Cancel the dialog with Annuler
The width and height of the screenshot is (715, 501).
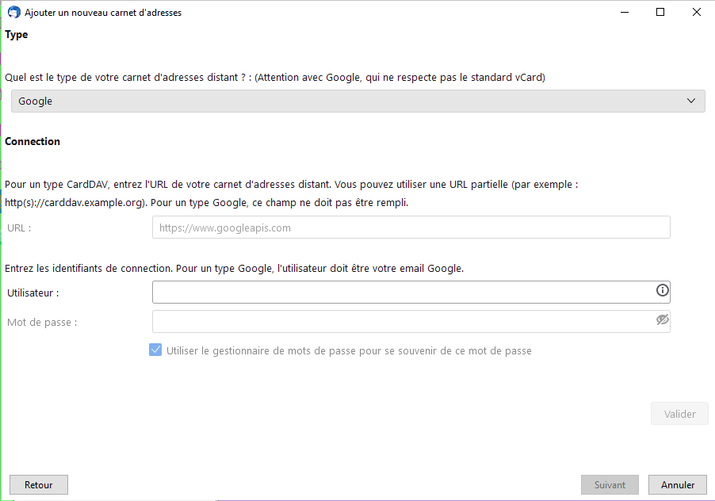678,485
